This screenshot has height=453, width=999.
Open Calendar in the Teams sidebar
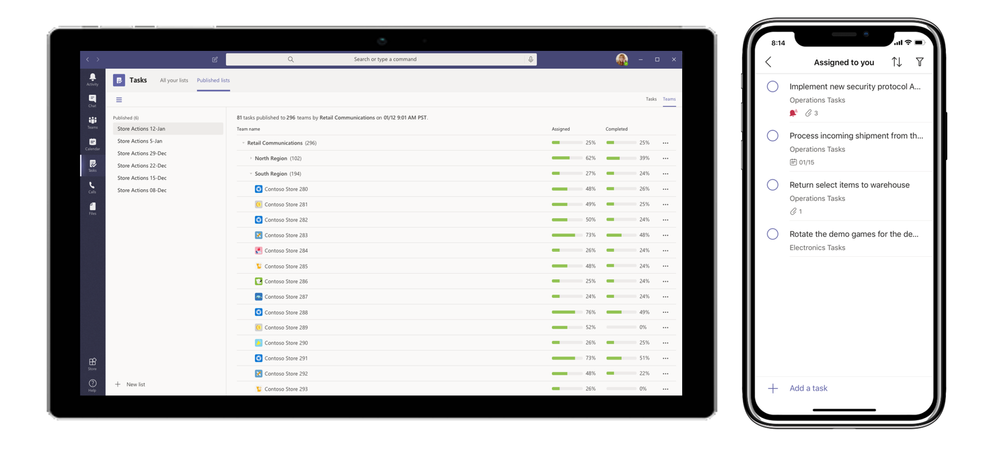click(x=92, y=144)
